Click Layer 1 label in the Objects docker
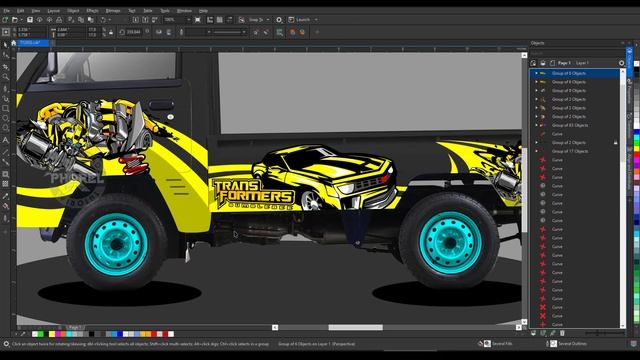The image size is (640, 360). (x=582, y=63)
